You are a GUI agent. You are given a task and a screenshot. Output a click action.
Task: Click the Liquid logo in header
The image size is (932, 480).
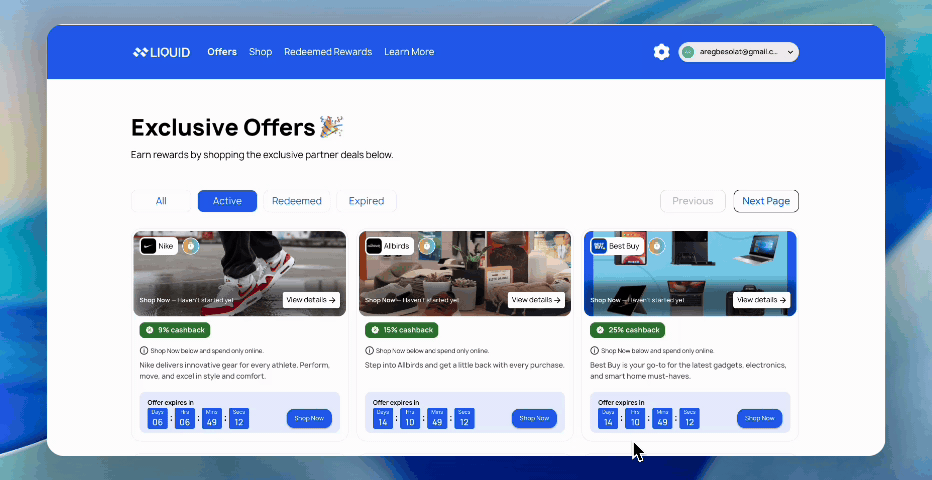[x=161, y=52]
